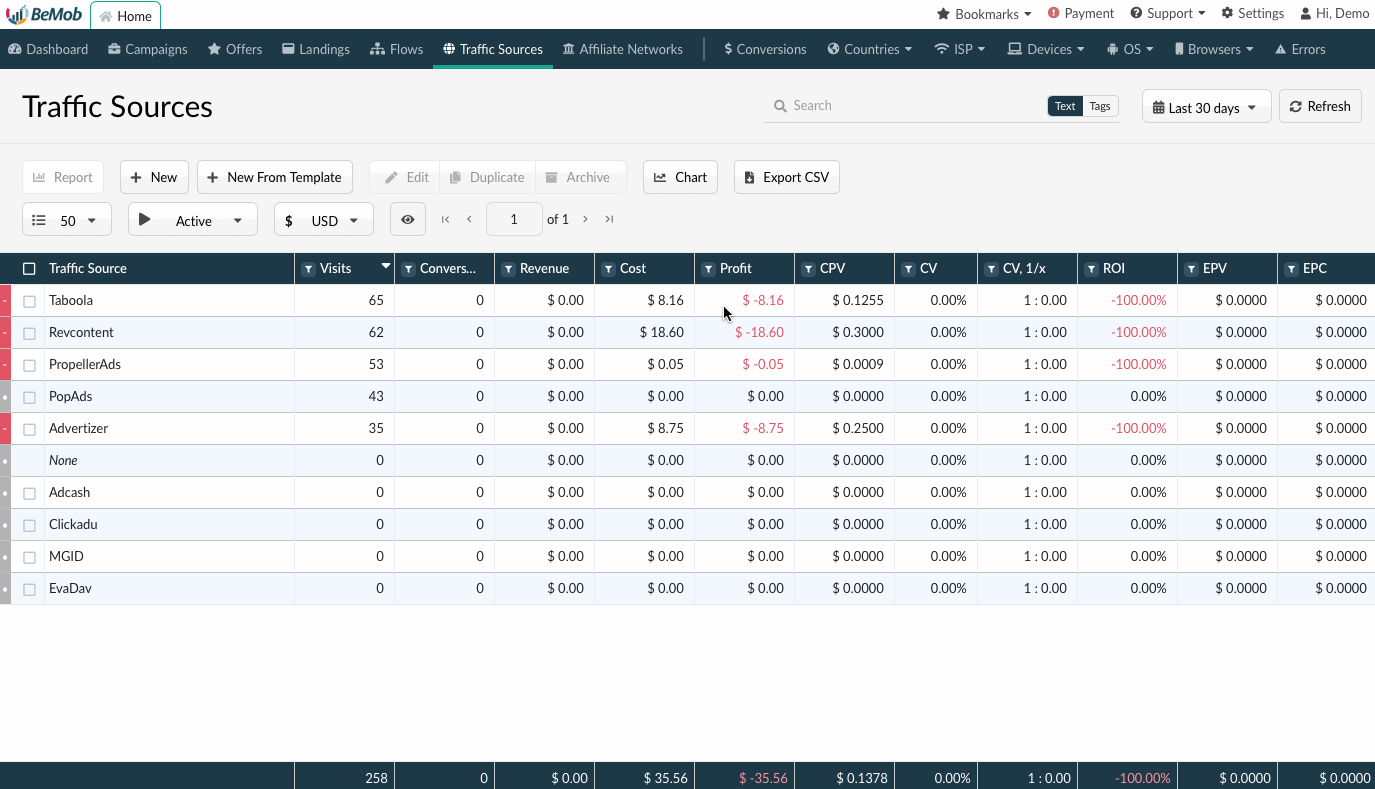The height and width of the screenshot is (789, 1375).
Task: Open the Active status filter dropdown
Action: [193, 220]
